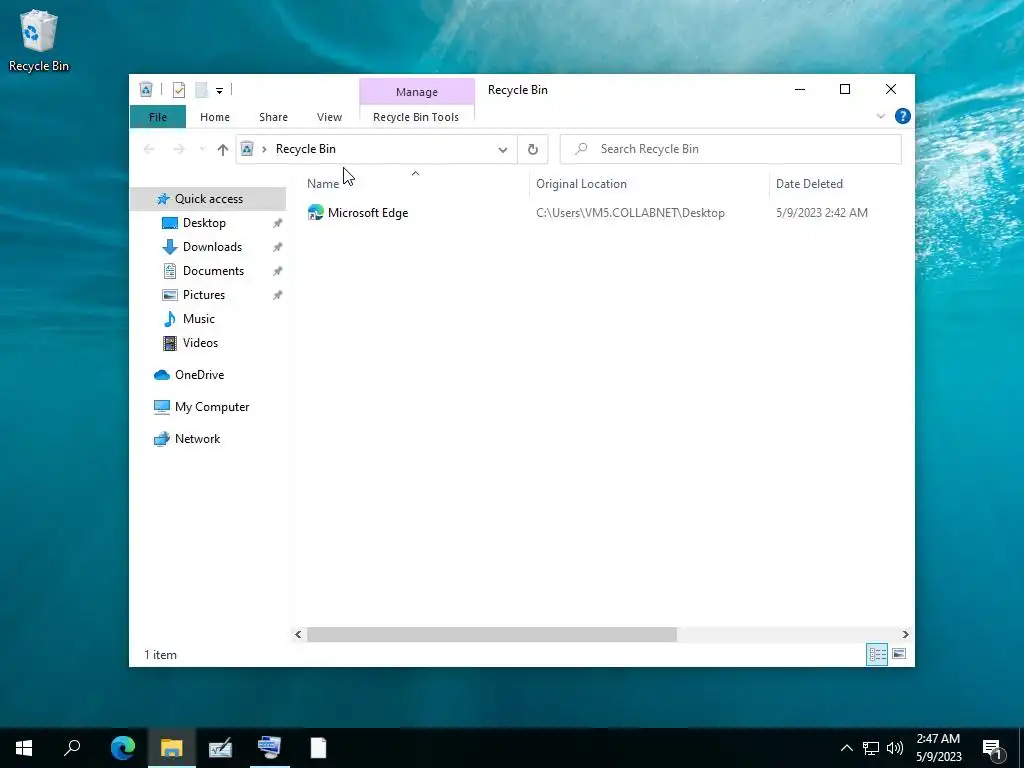Switch to the Share ribbon tab
The image size is (1024, 768).
click(x=273, y=117)
